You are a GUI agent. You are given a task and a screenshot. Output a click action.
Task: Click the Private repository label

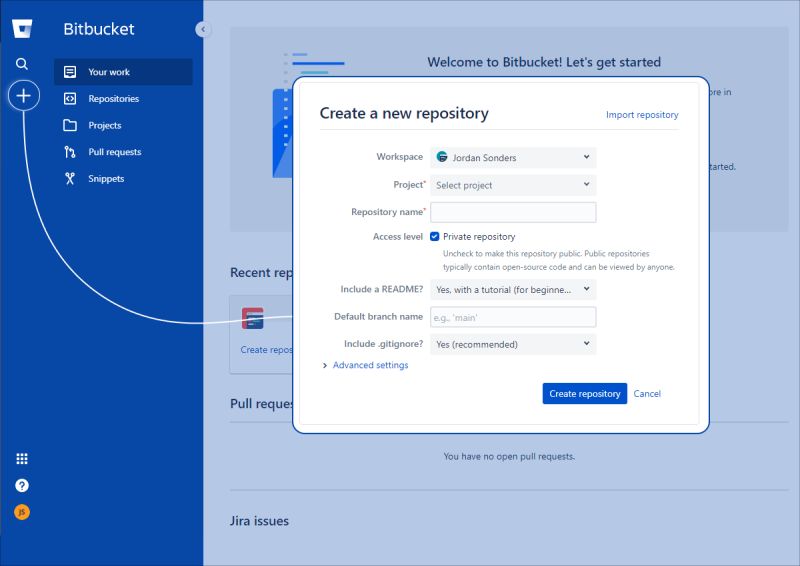tap(479, 236)
